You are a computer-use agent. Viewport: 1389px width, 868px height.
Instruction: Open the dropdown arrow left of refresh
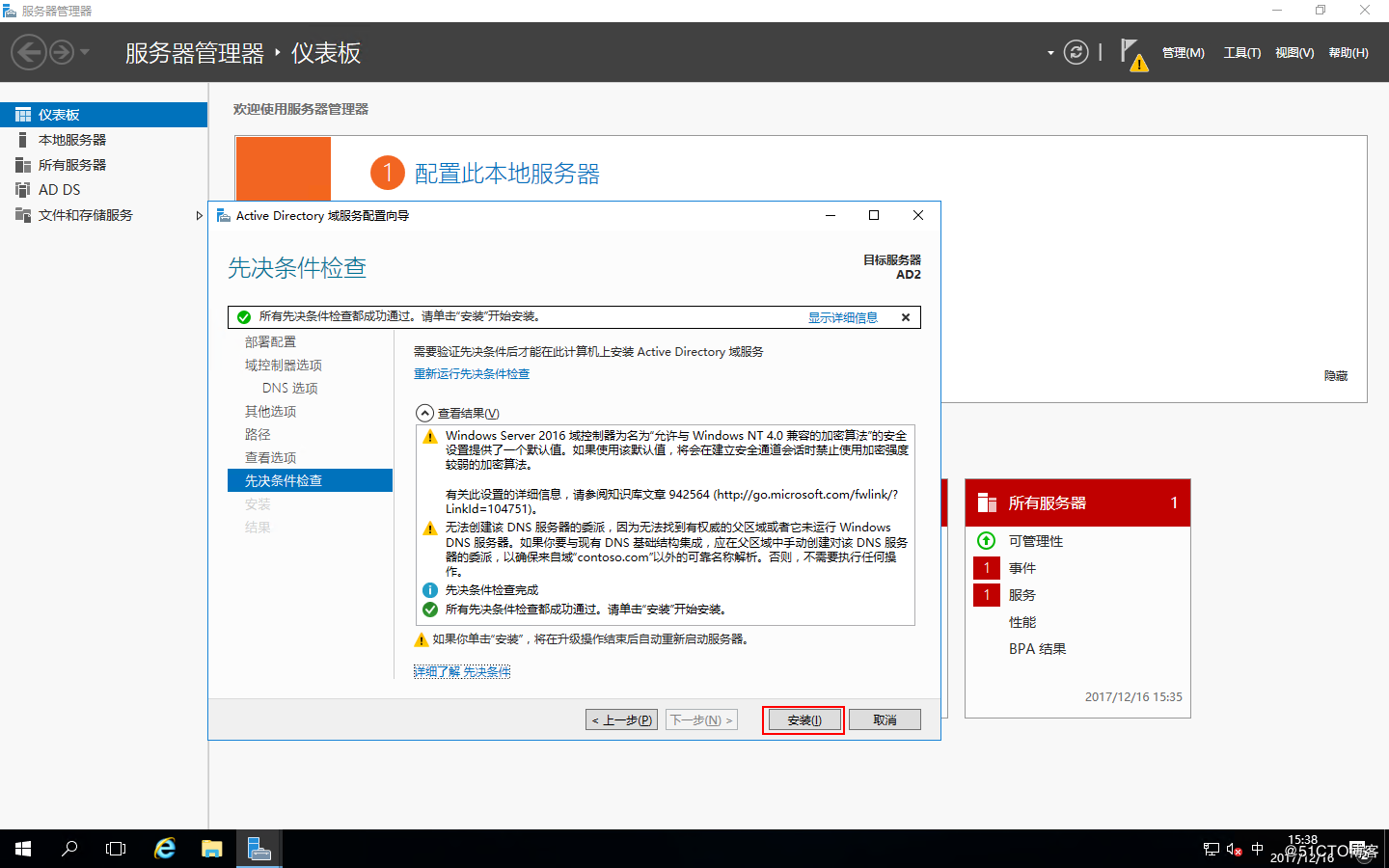pos(1050,53)
